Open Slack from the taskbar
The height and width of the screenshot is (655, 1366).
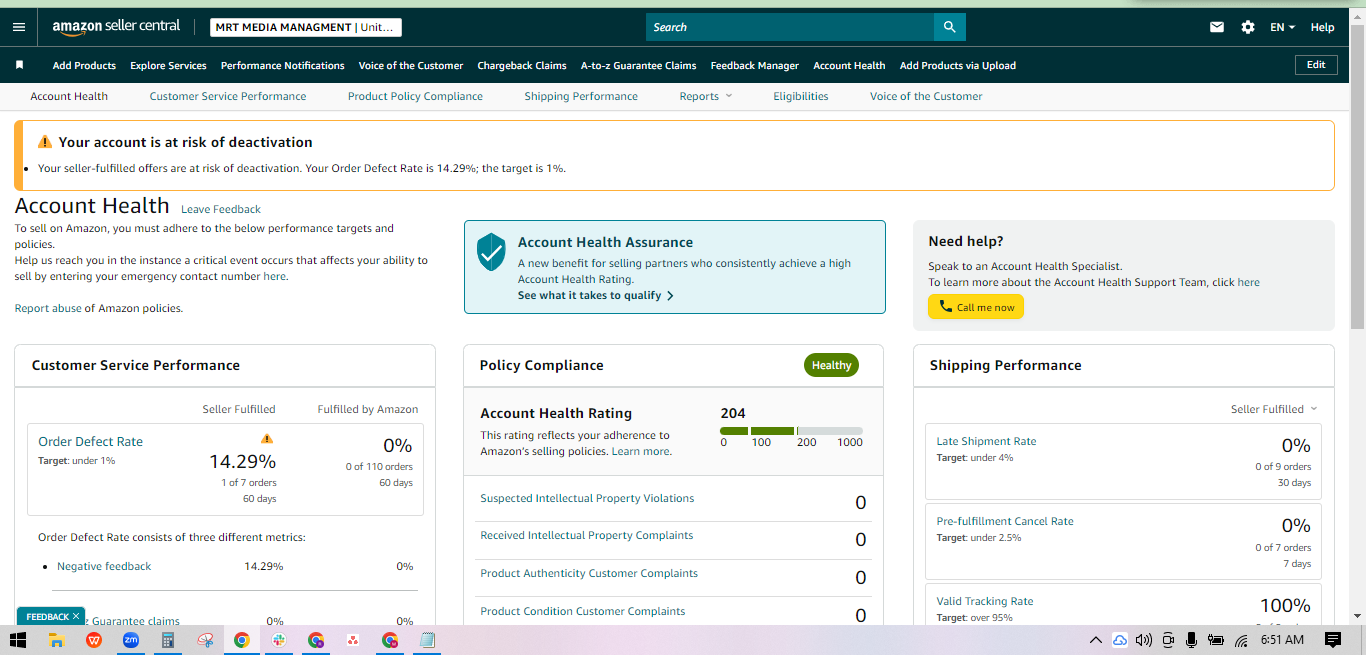[279, 640]
